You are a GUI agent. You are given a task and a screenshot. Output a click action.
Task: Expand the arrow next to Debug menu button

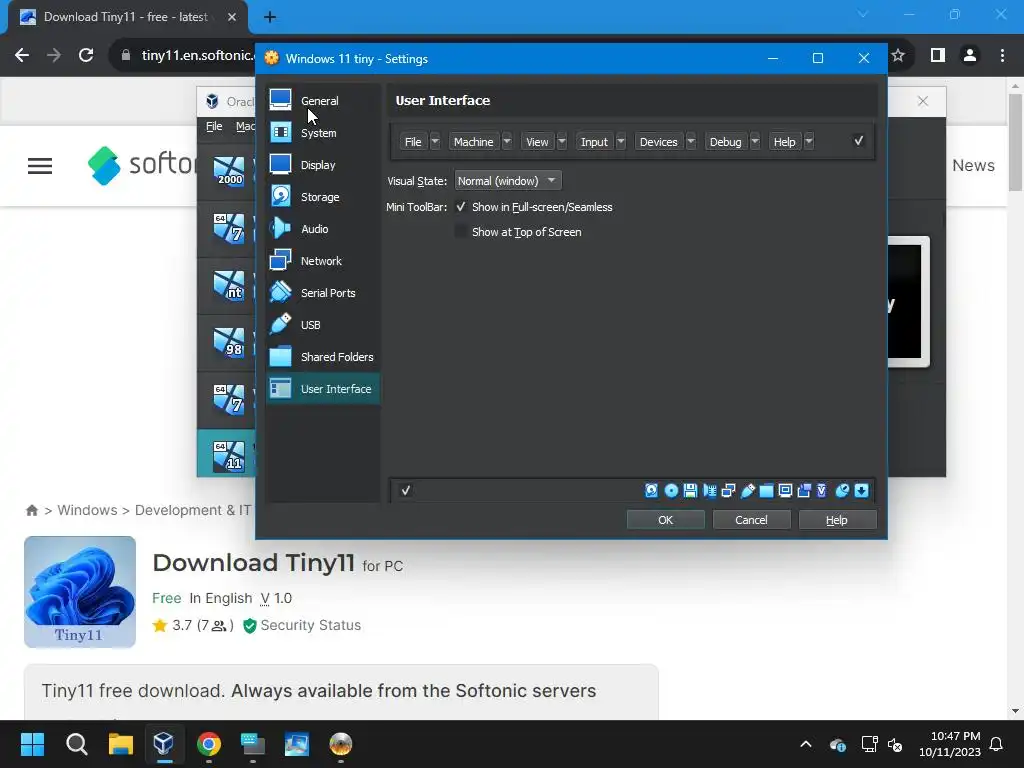(755, 142)
